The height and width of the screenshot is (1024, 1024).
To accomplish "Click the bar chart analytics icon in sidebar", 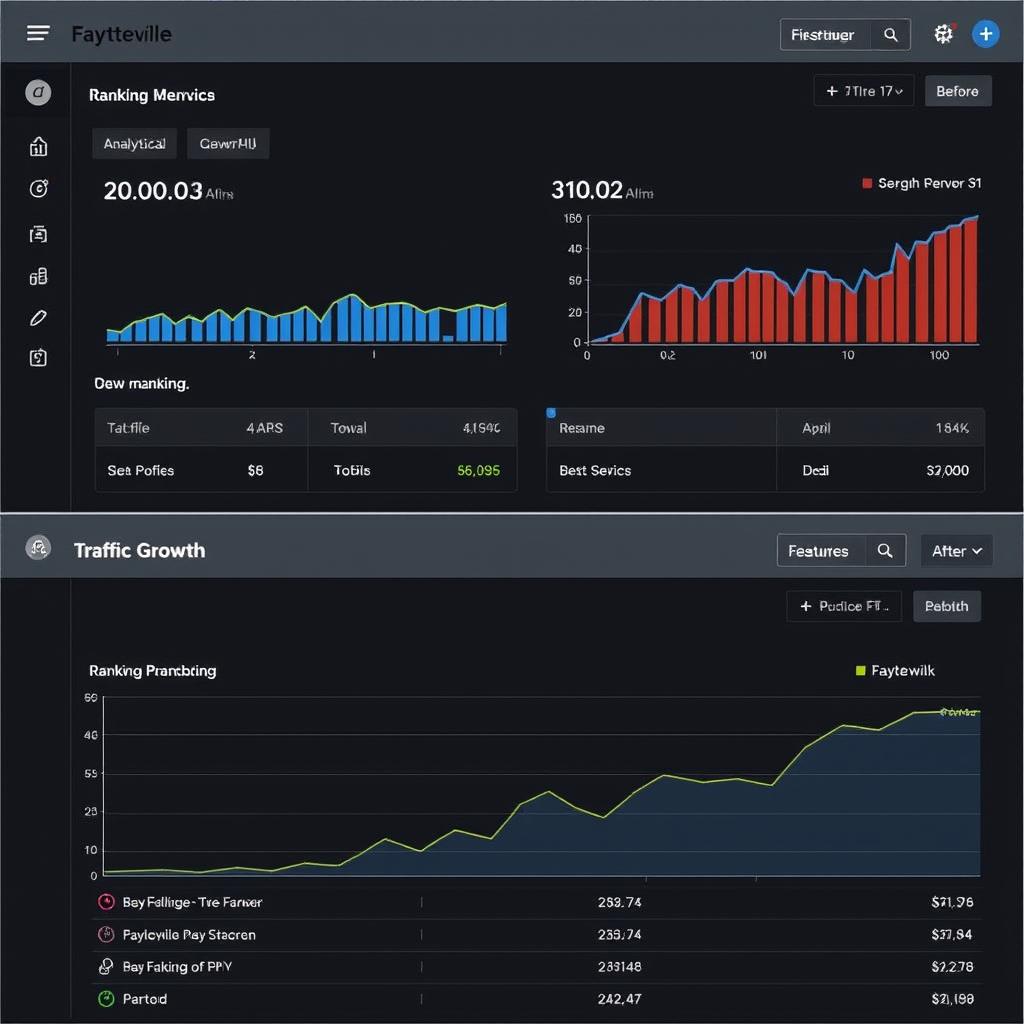I will 38,276.
